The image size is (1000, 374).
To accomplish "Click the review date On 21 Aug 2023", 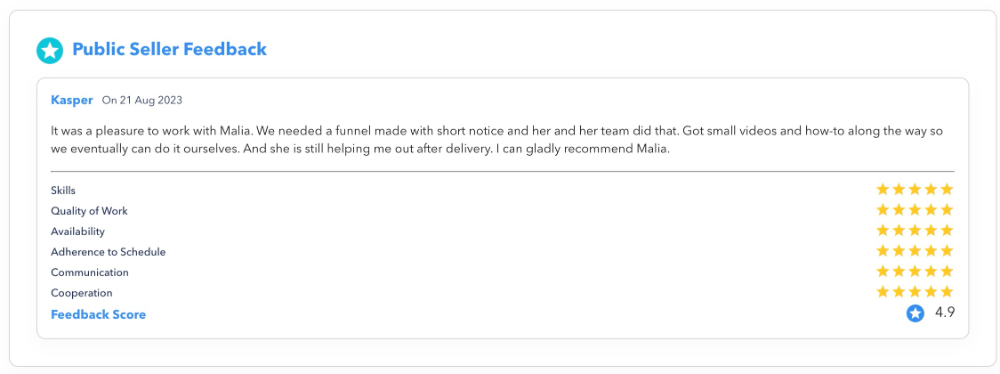I will [142, 100].
